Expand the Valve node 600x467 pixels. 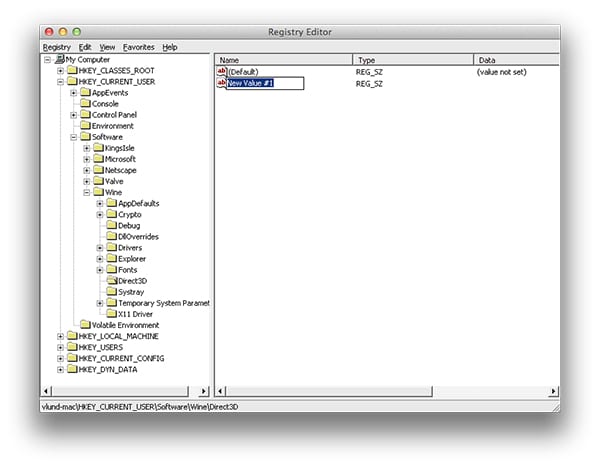pyautogui.click(x=86, y=181)
